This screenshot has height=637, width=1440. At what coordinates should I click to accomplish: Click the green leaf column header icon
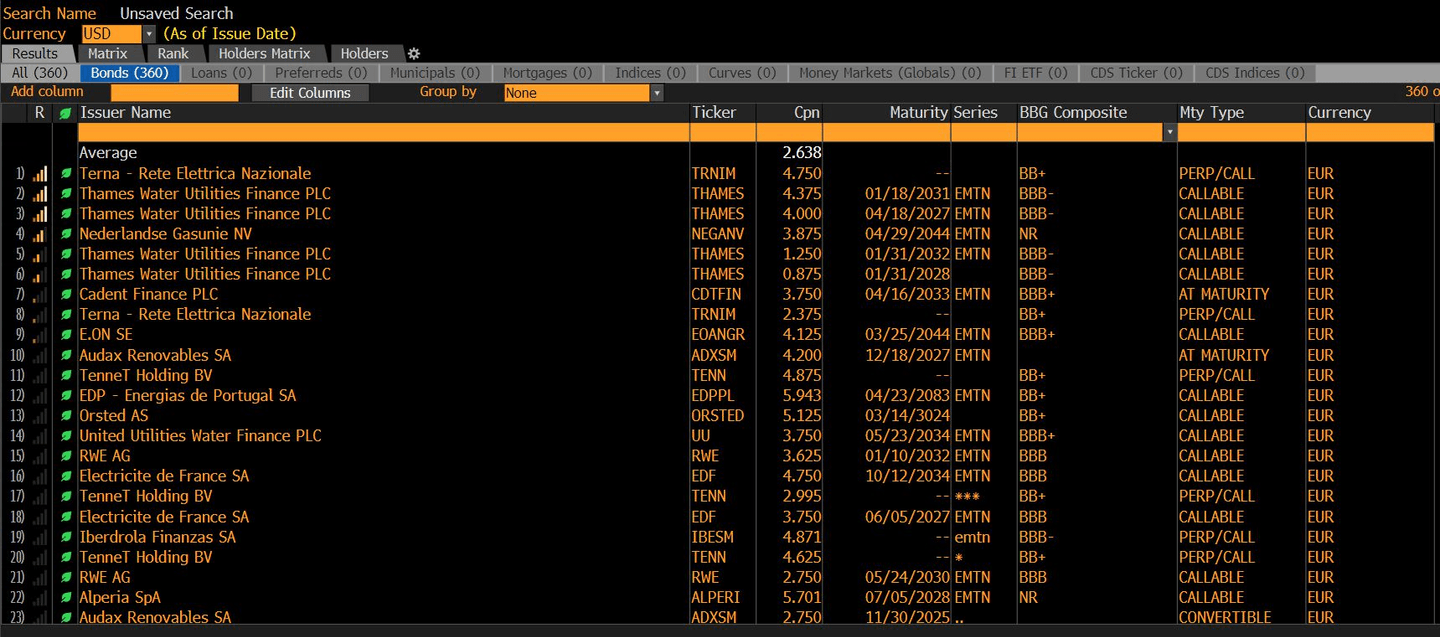[x=66, y=113]
